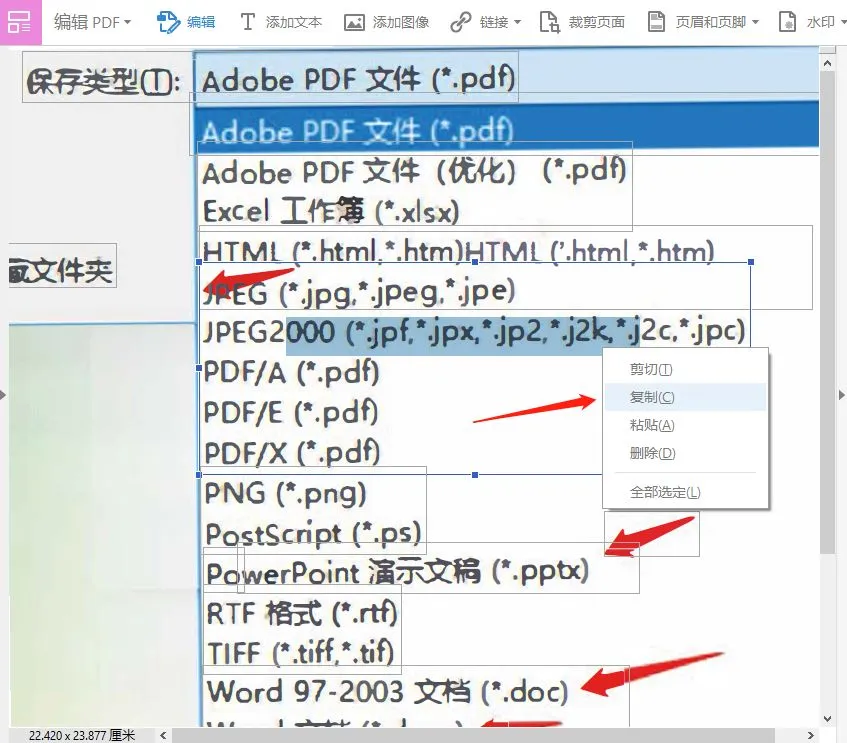
Task: Click the pink panel layout icon
Action: coord(20,22)
